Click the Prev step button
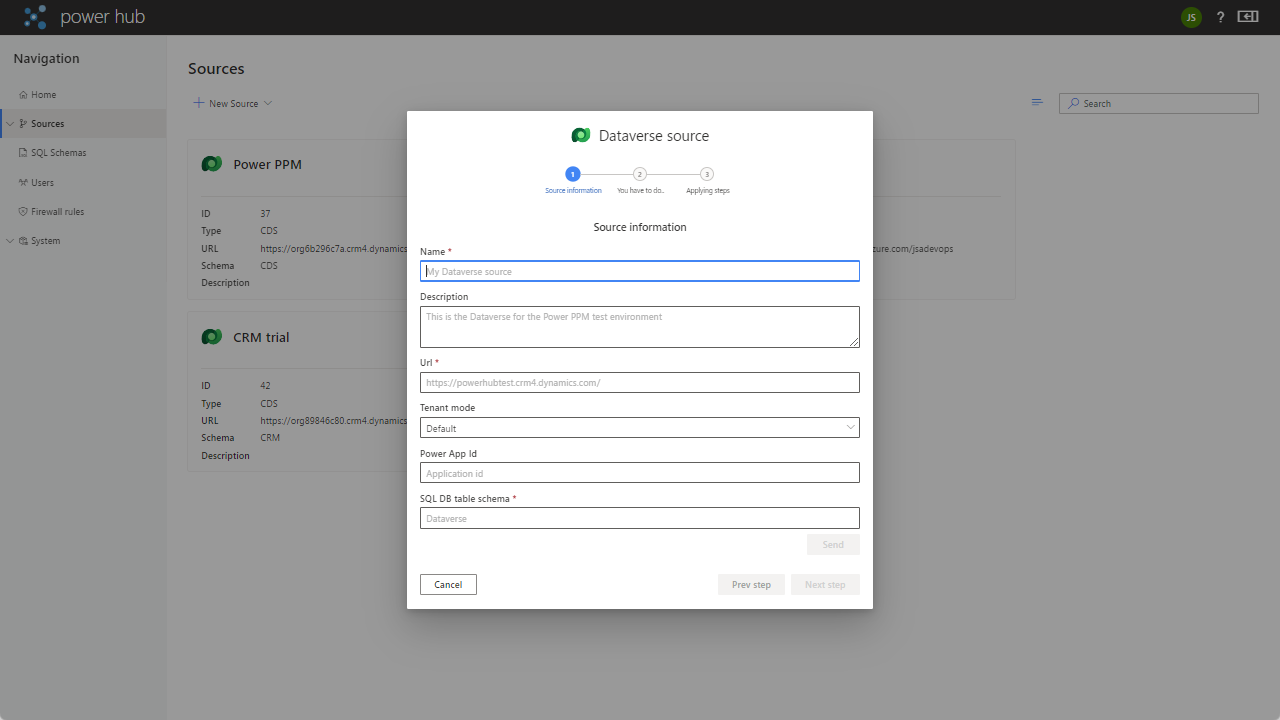1280x720 pixels. click(751, 585)
